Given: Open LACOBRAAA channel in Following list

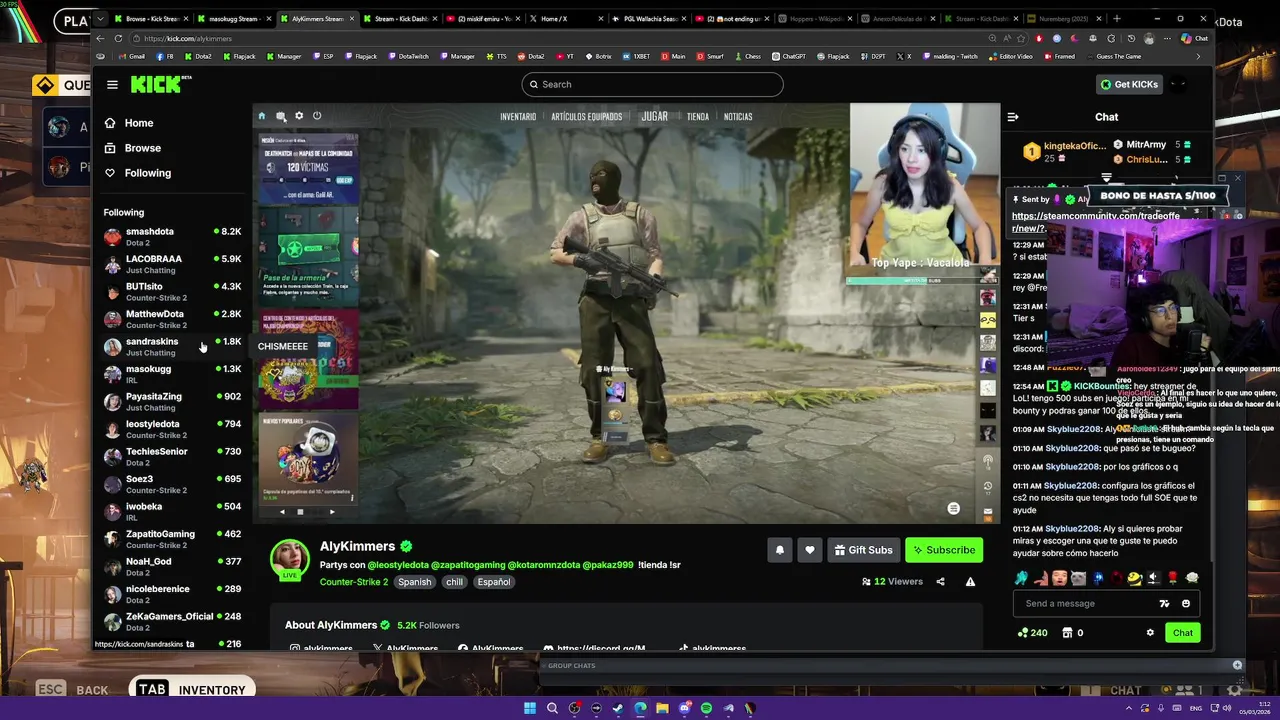Looking at the screenshot, I should point(172,264).
